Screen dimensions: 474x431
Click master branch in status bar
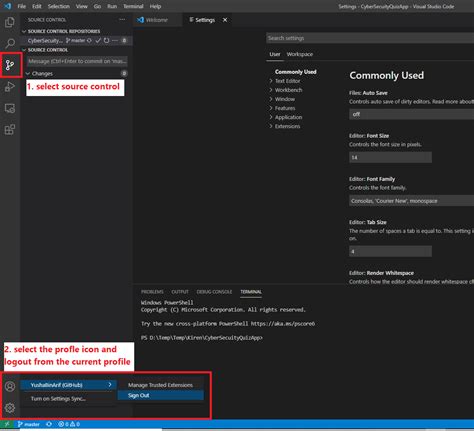[x=29, y=424]
